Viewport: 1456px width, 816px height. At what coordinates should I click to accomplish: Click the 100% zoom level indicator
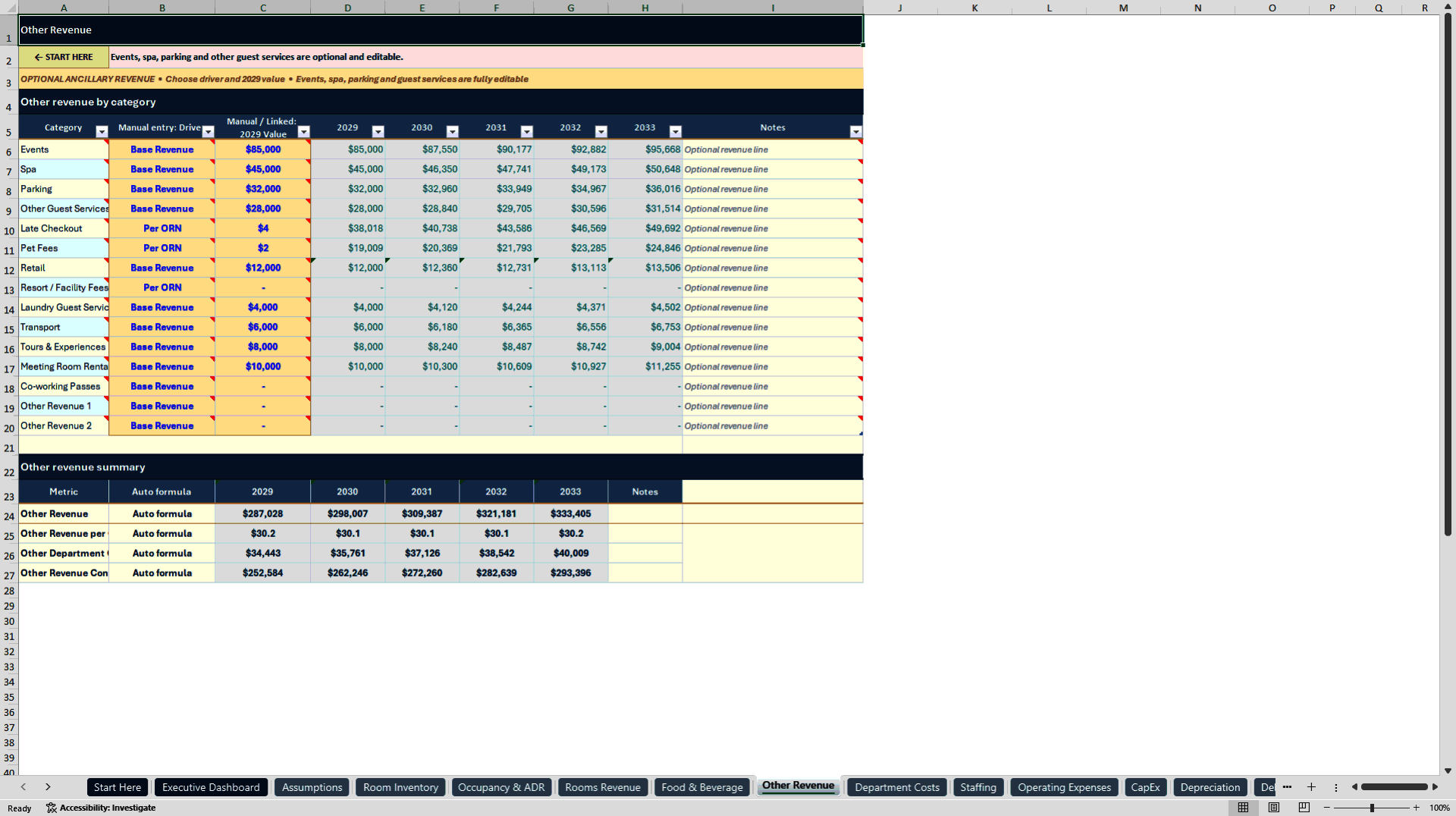pos(1439,808)
